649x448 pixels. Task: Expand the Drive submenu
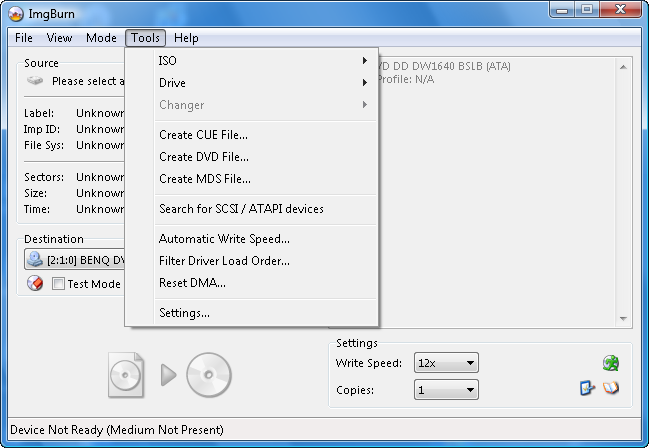tap(265, 83)
